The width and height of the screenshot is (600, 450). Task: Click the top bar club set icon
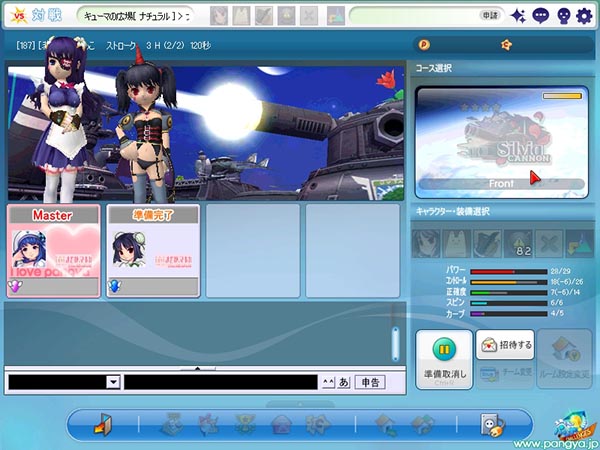264,16
